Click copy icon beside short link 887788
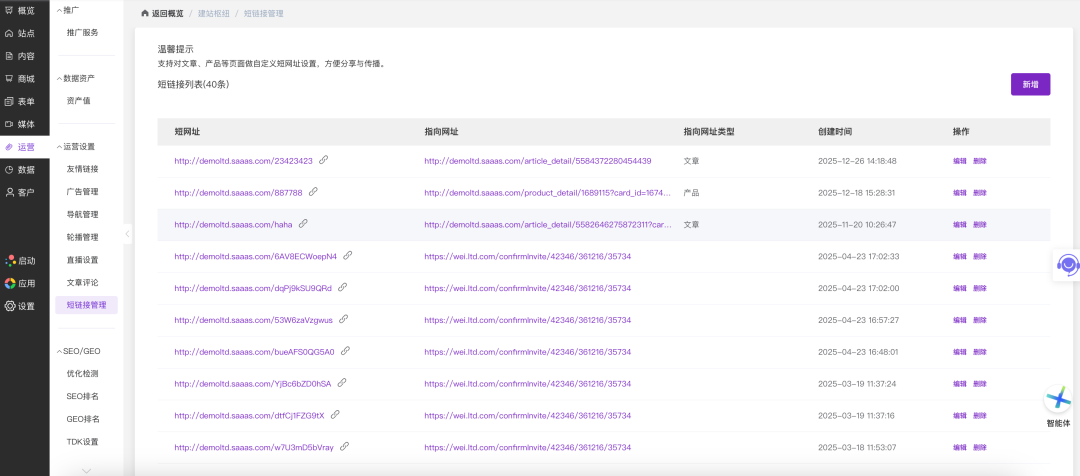 tap(313, 192)
